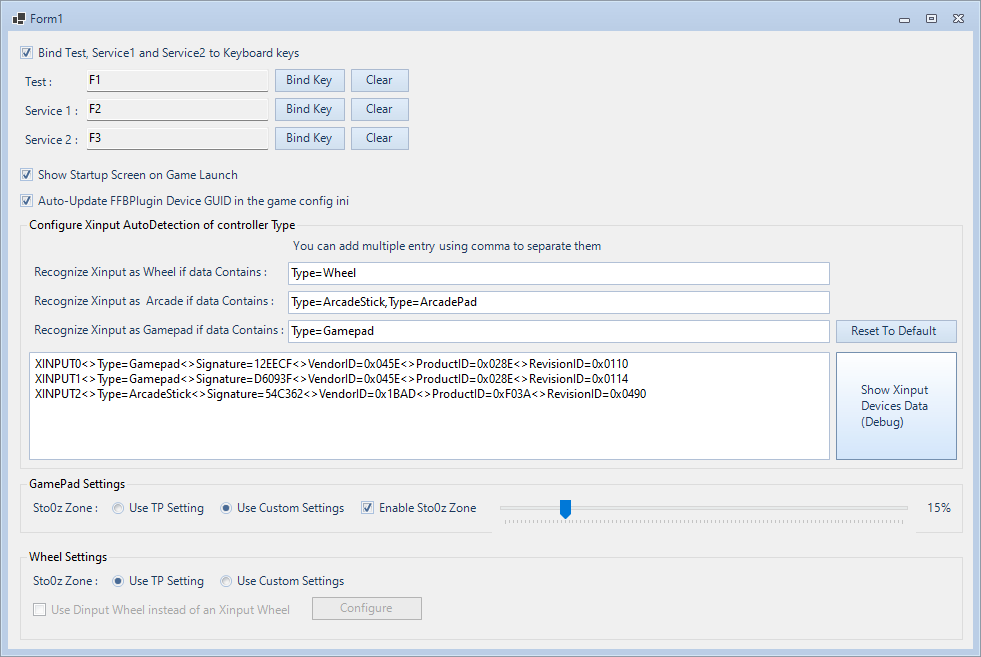
Task: Toggle Enable Sto0z Zone checkbox
Action: (367, 508)
